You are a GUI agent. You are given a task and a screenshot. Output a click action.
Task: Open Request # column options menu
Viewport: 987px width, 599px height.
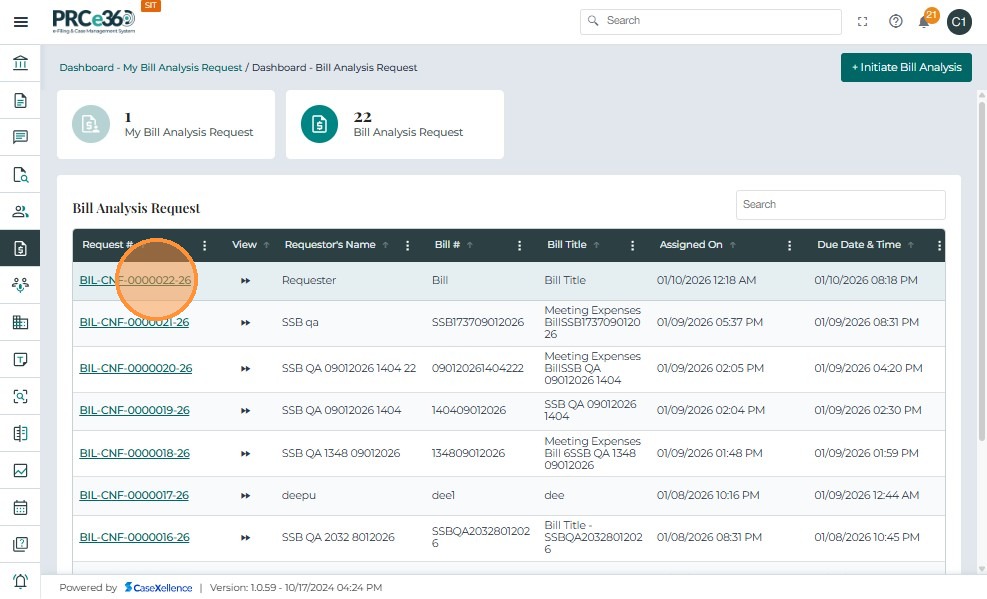click(205, 245)
